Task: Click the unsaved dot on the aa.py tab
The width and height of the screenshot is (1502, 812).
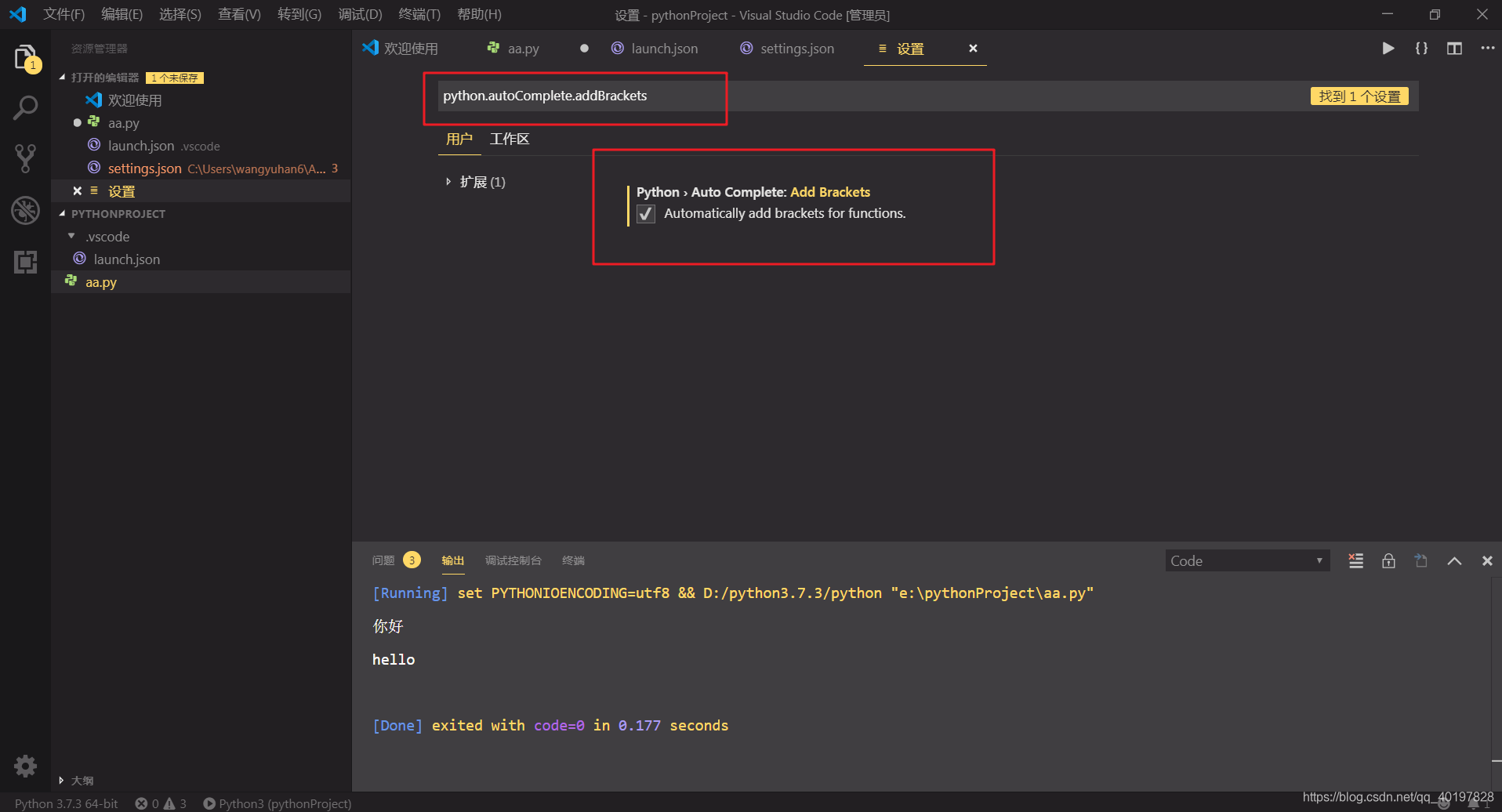Action: [584, 49]
